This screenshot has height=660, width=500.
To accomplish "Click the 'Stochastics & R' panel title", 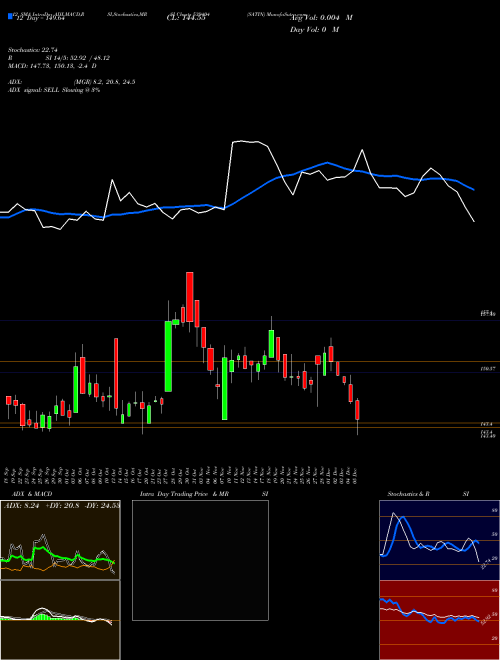I will click(x=408, y=494).
